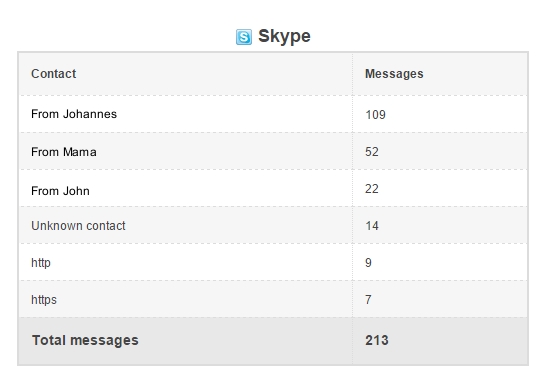Select the Messages column header
The height and width of the screenshot is (387, 559).
click(394, 74)
